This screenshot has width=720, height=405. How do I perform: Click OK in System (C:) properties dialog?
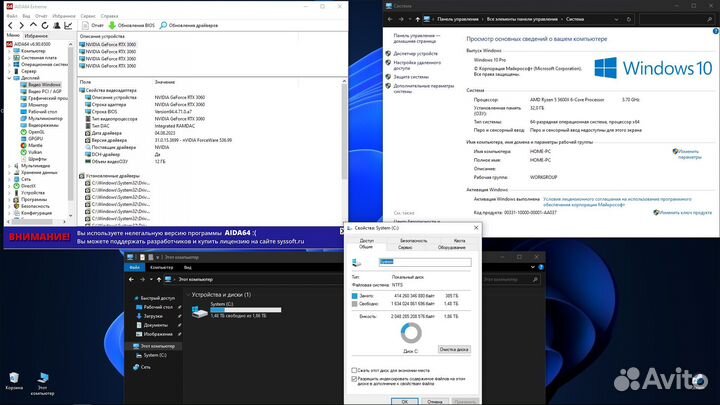(x=405, y=400)
